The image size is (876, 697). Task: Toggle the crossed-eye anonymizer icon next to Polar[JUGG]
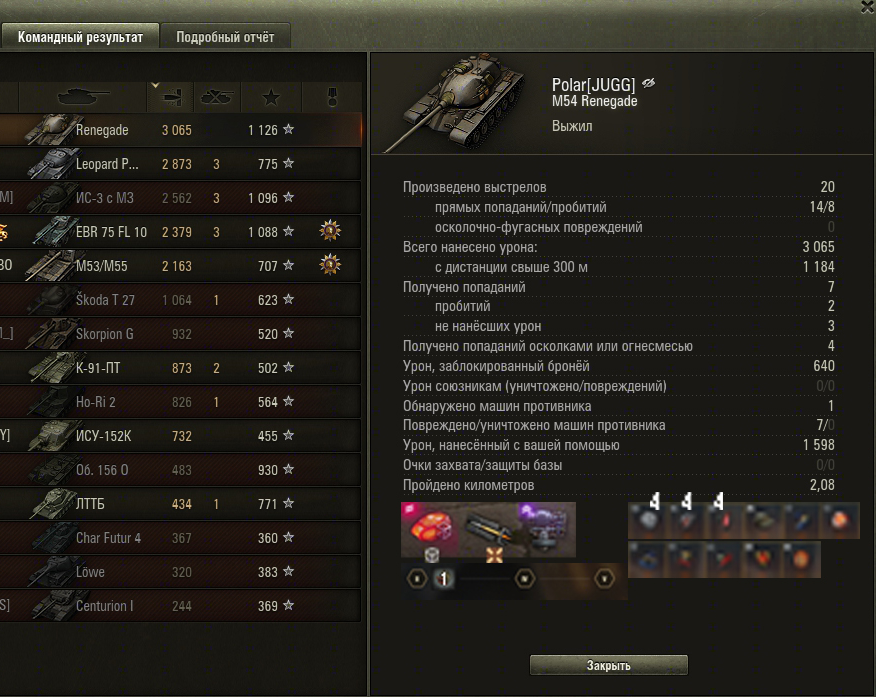[x=648, y=84]
